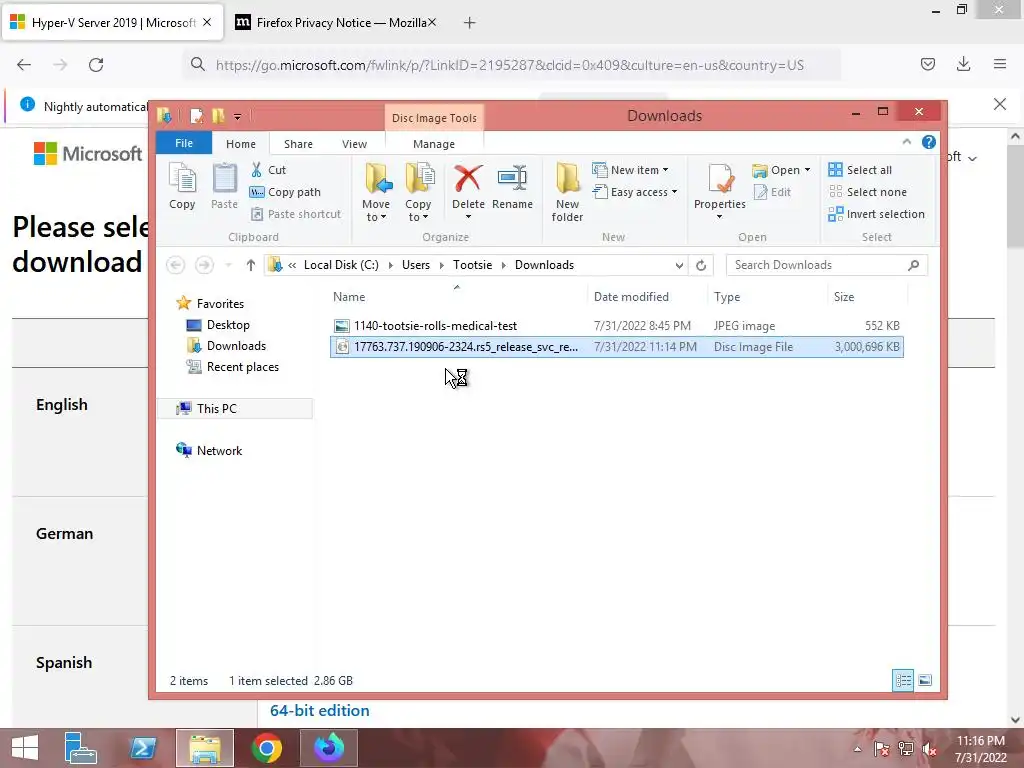Viewport: 1024px width, 768px height.
Task: Expand the Easy access dropdown
Action: [635, 192]
